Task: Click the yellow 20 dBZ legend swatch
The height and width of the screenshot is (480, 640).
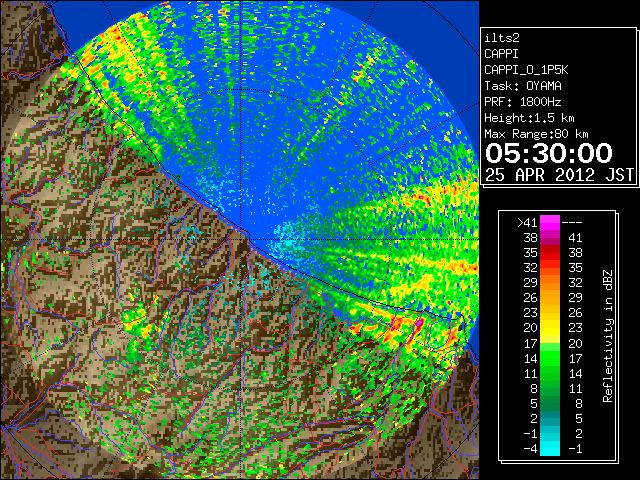Action: click(x=550, y=328)
